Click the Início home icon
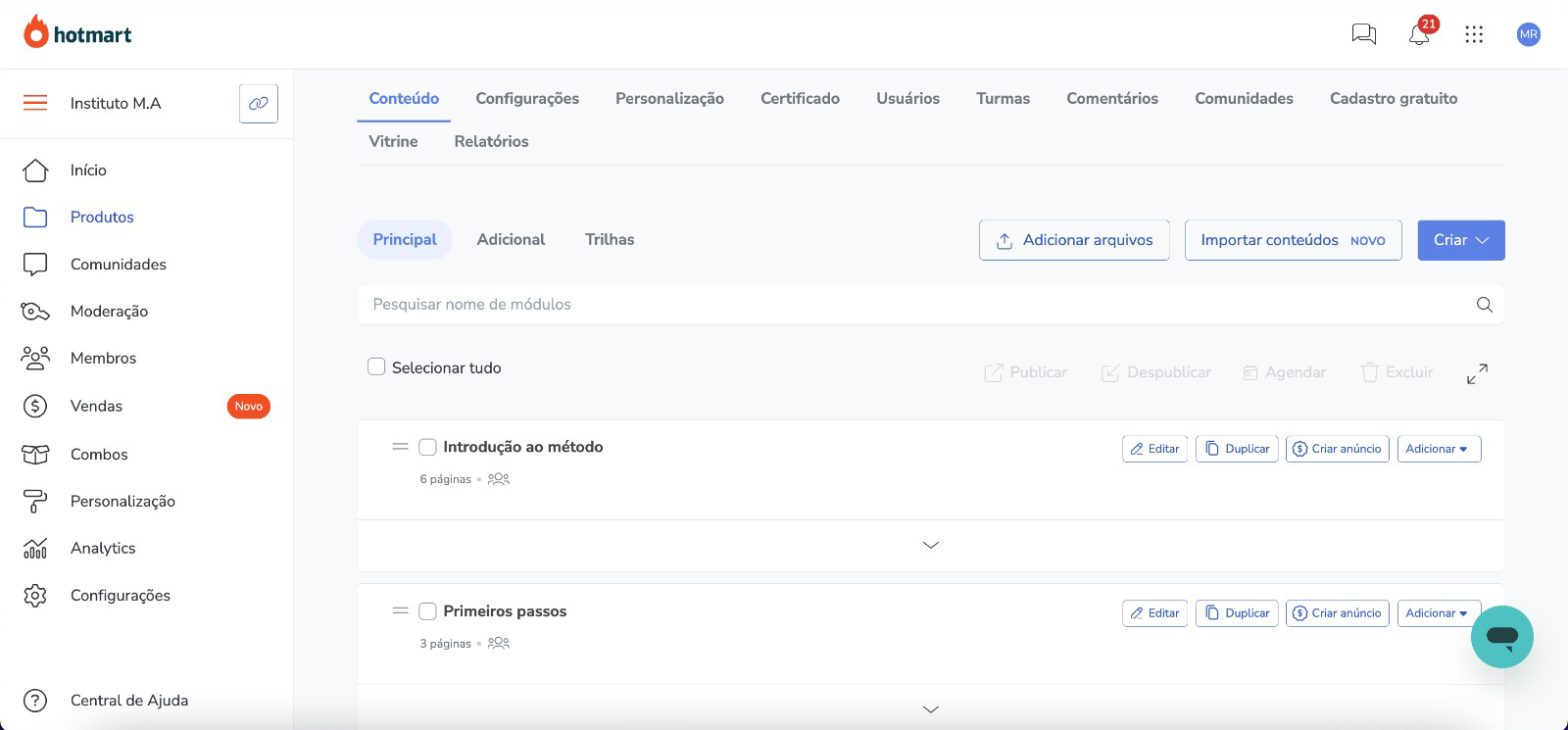 coord(35,170)
